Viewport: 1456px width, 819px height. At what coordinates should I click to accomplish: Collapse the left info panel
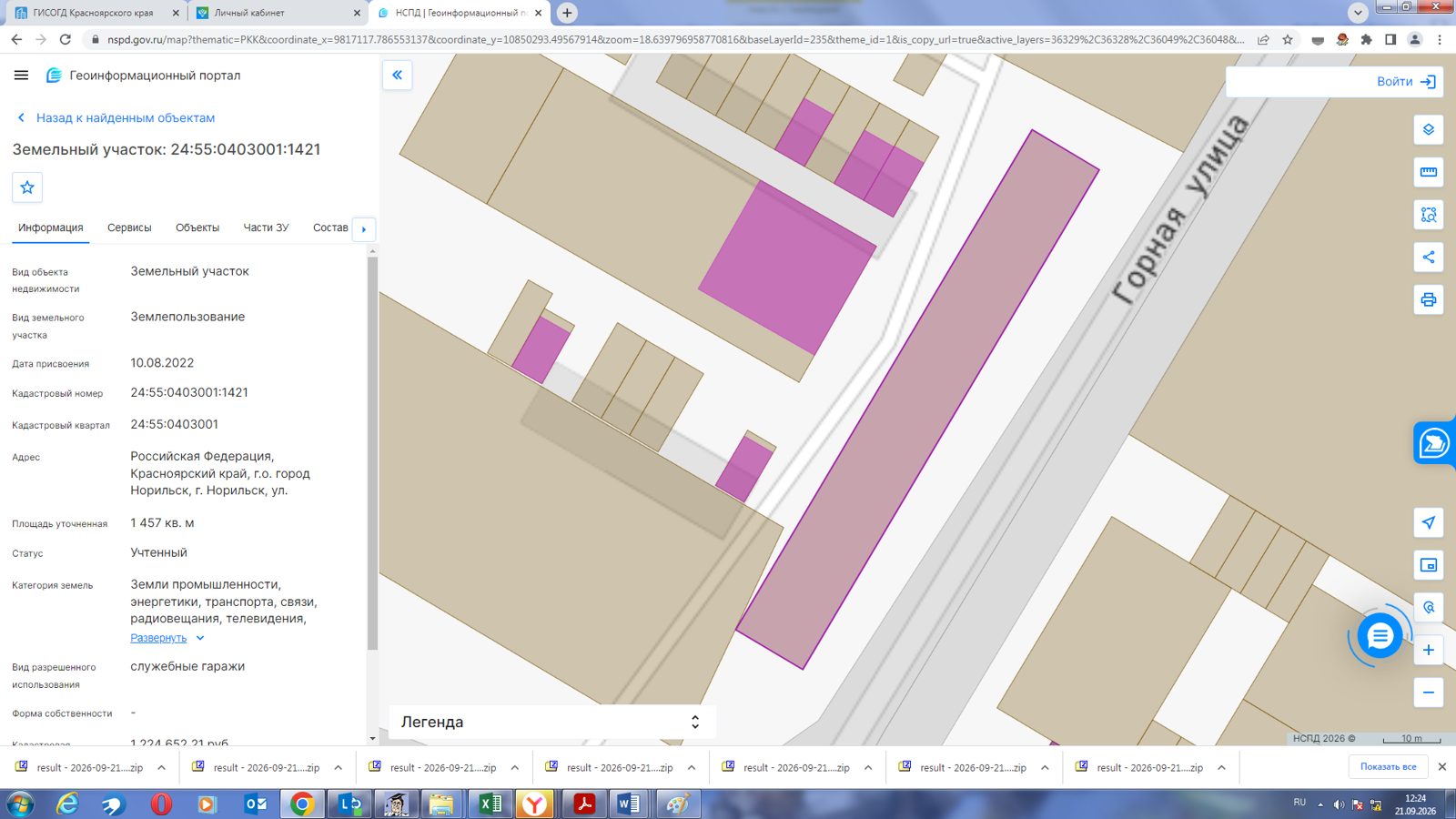pyautogui.click(x=397, y=76)
